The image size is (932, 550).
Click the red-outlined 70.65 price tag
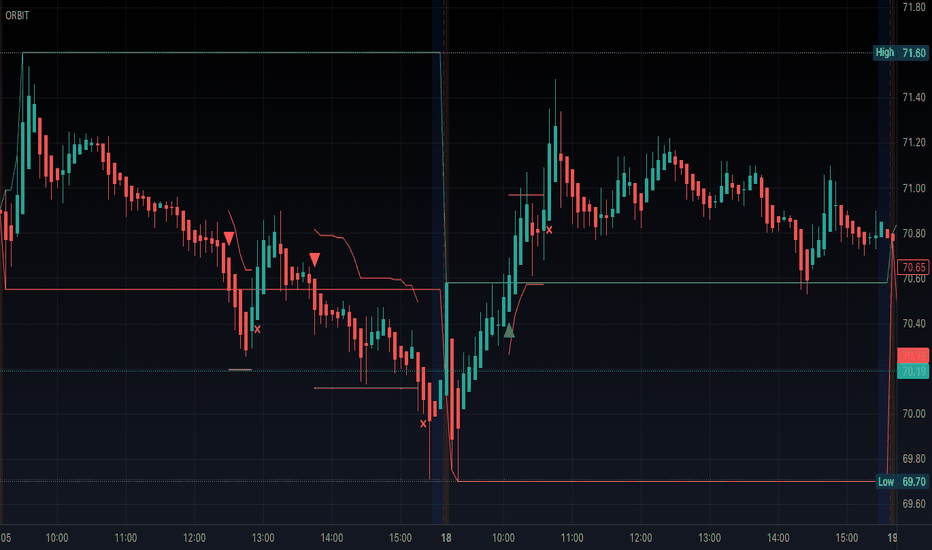pos(913,267)
